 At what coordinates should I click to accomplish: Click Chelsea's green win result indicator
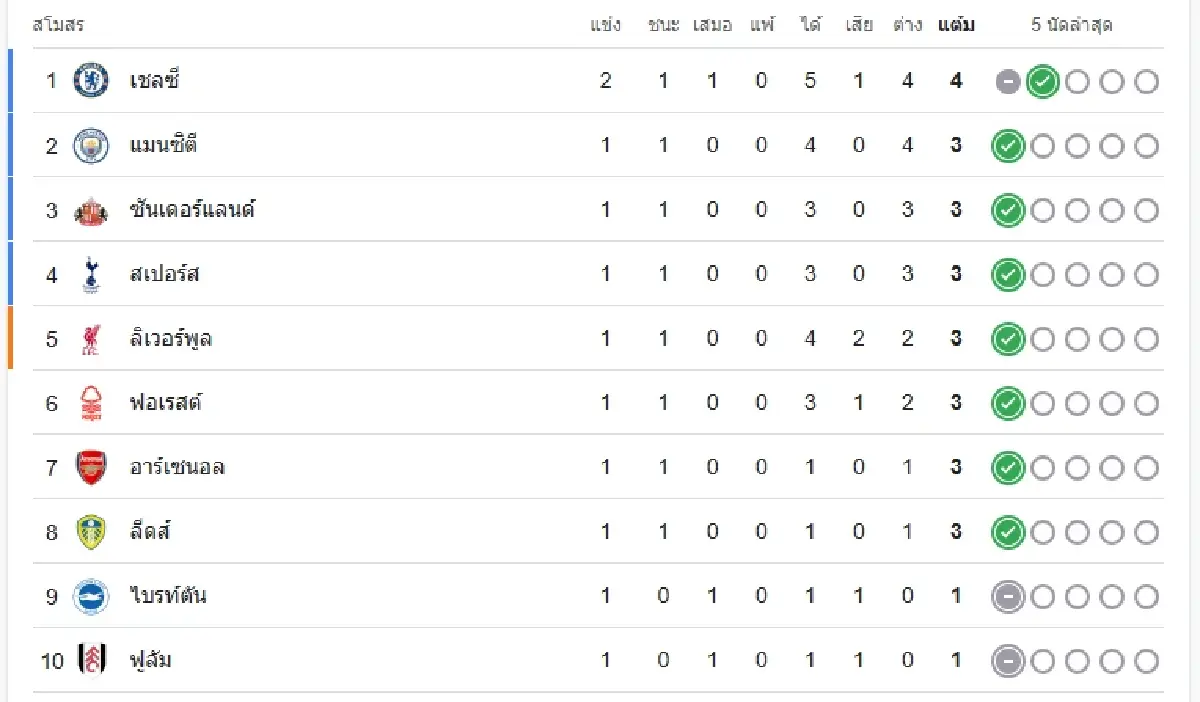click(x=1042, y=82)
